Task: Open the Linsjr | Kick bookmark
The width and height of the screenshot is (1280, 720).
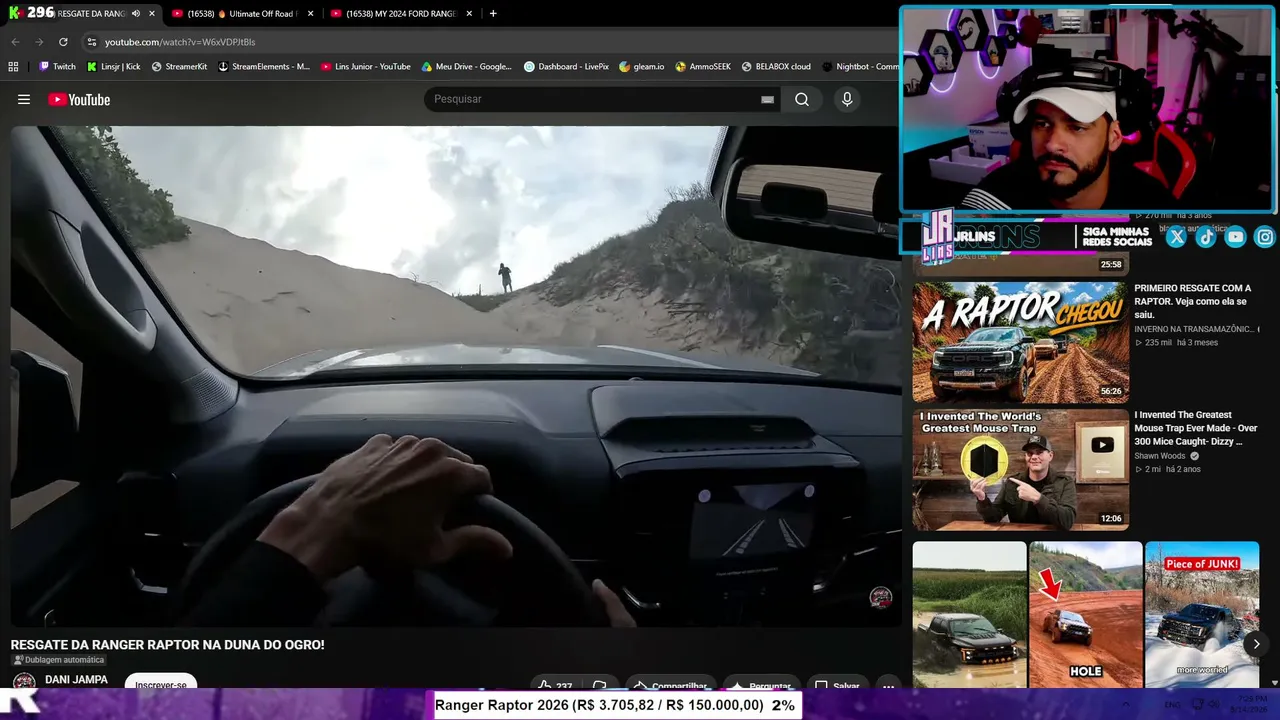Action: click(x=113, y=67)
